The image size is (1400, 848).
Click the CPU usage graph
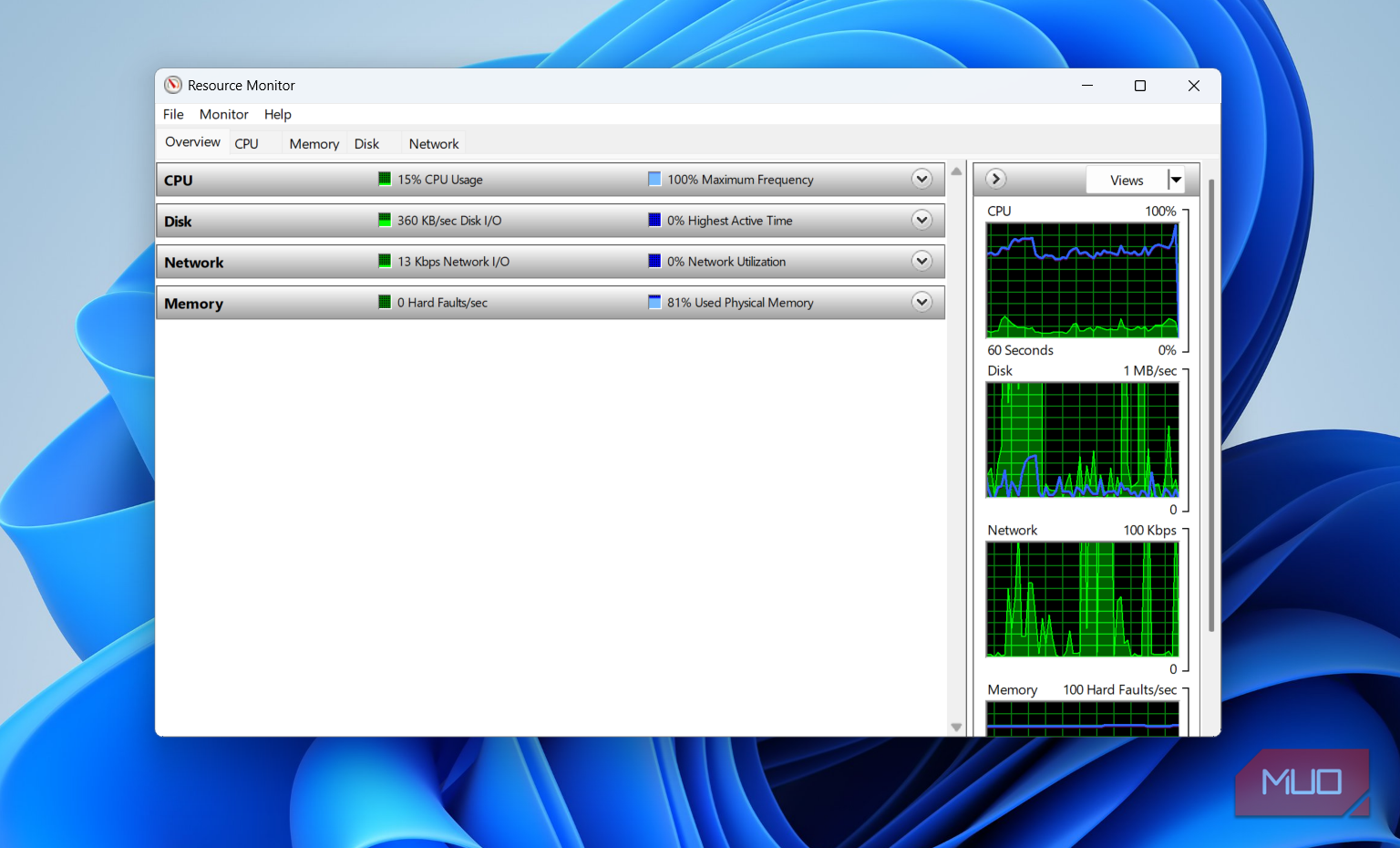[x=1082, y=280]
